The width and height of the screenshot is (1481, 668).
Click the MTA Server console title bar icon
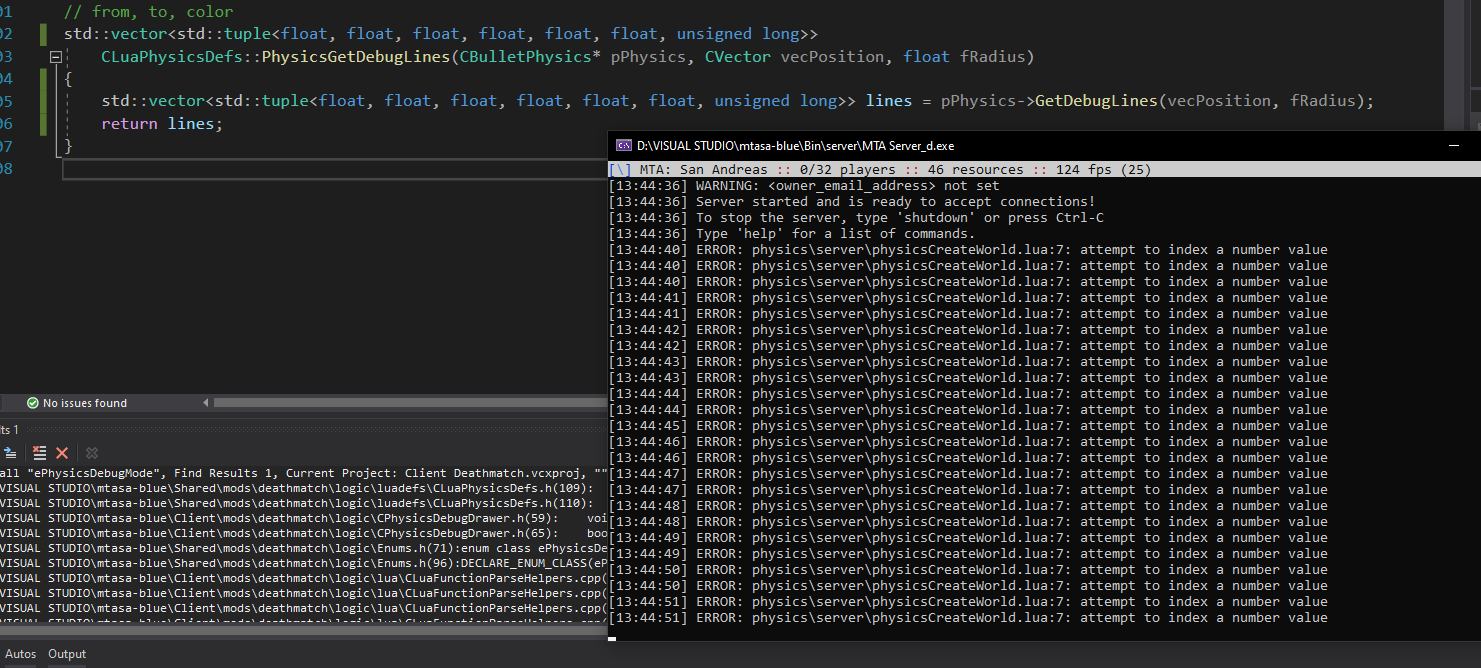tap(625, 145)
